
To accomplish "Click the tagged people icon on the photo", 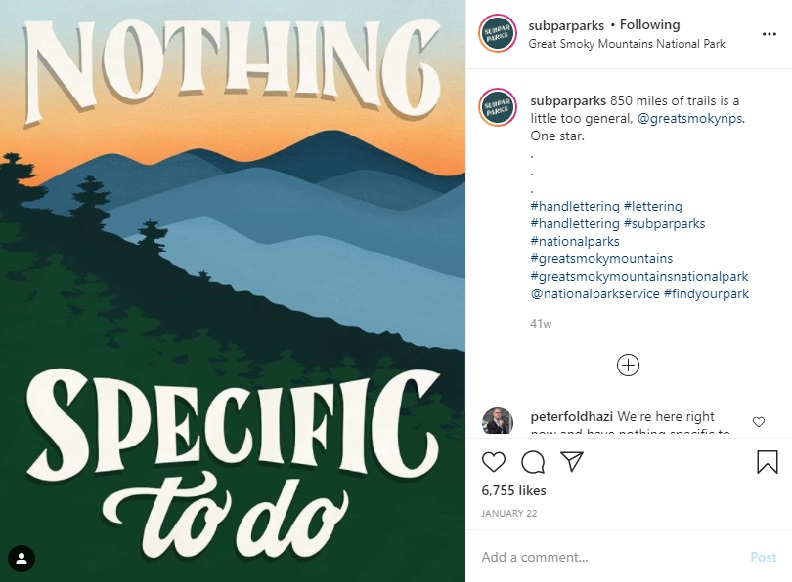I will tap(21, 558).
